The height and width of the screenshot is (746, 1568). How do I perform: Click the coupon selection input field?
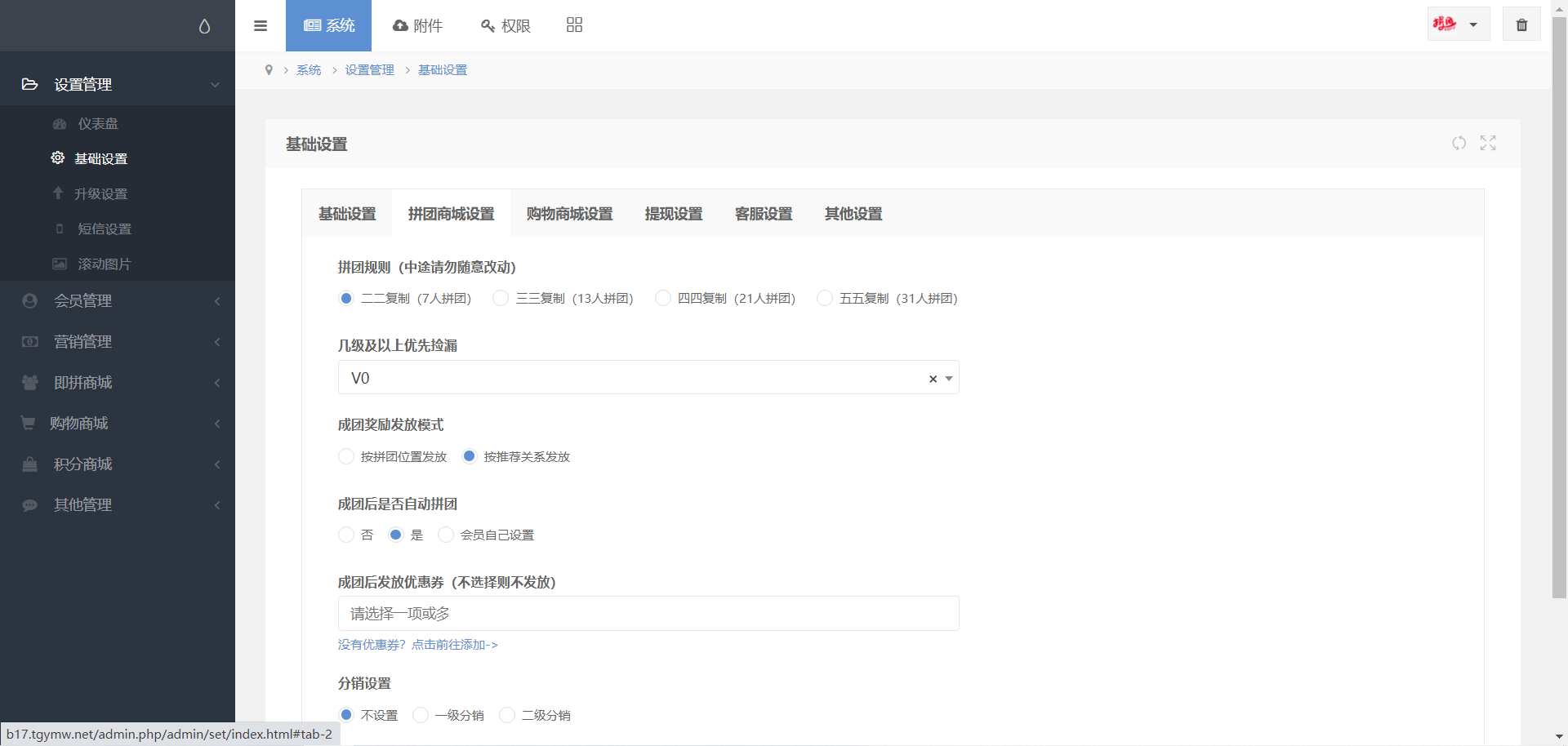[648, 614]
